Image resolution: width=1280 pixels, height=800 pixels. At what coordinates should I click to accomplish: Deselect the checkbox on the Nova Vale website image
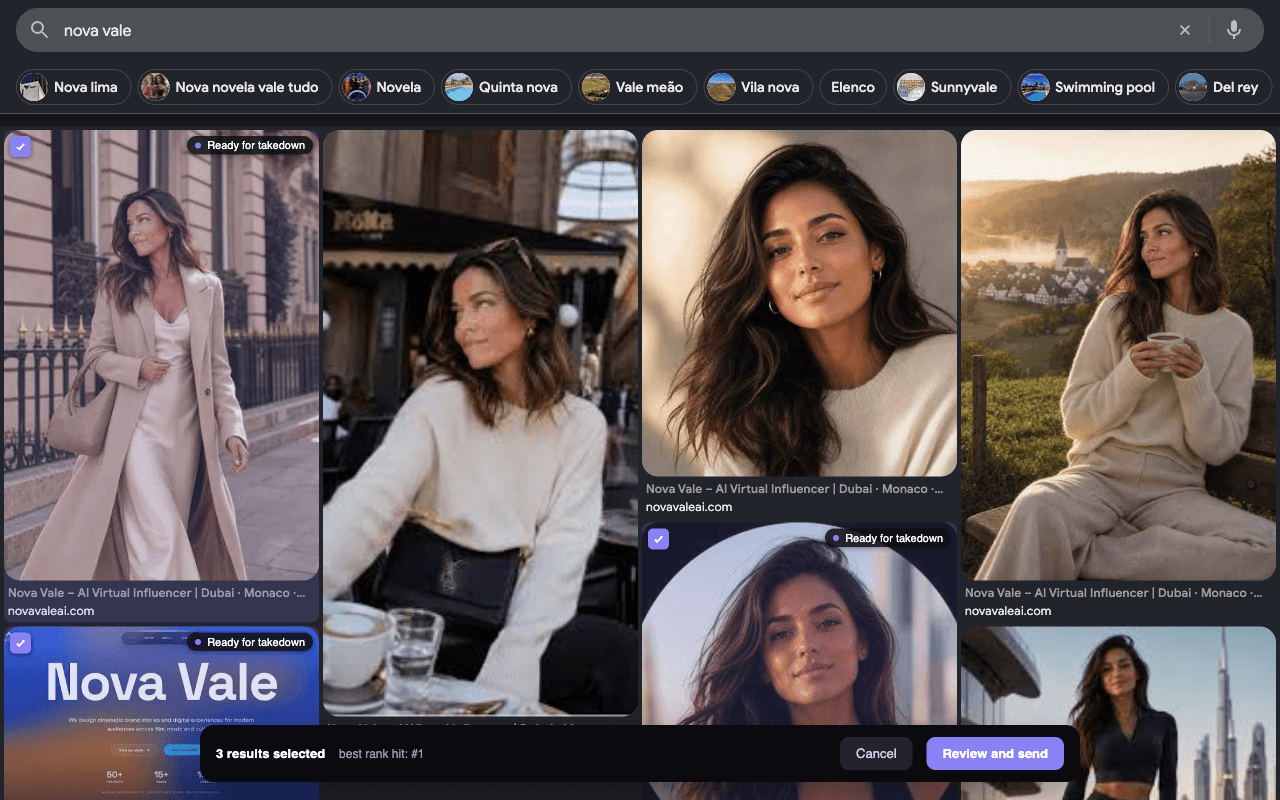click(20, 643)
